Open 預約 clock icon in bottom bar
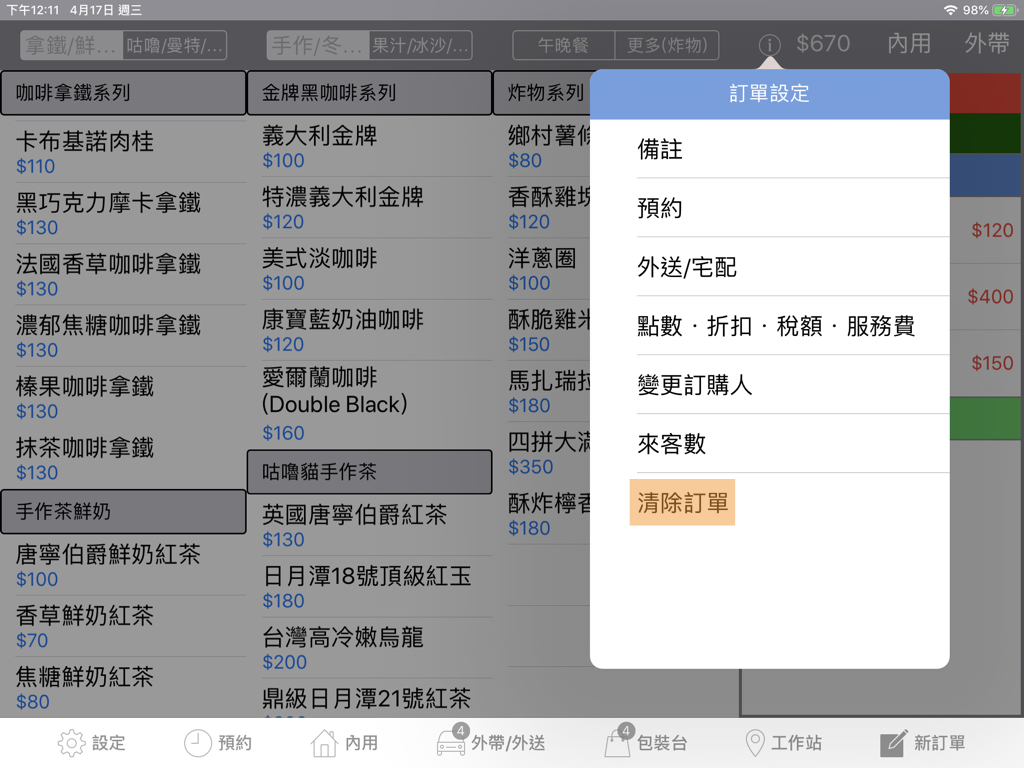Image resolution: width=1024 pixels, height=768 pixels. pos(198,743)
